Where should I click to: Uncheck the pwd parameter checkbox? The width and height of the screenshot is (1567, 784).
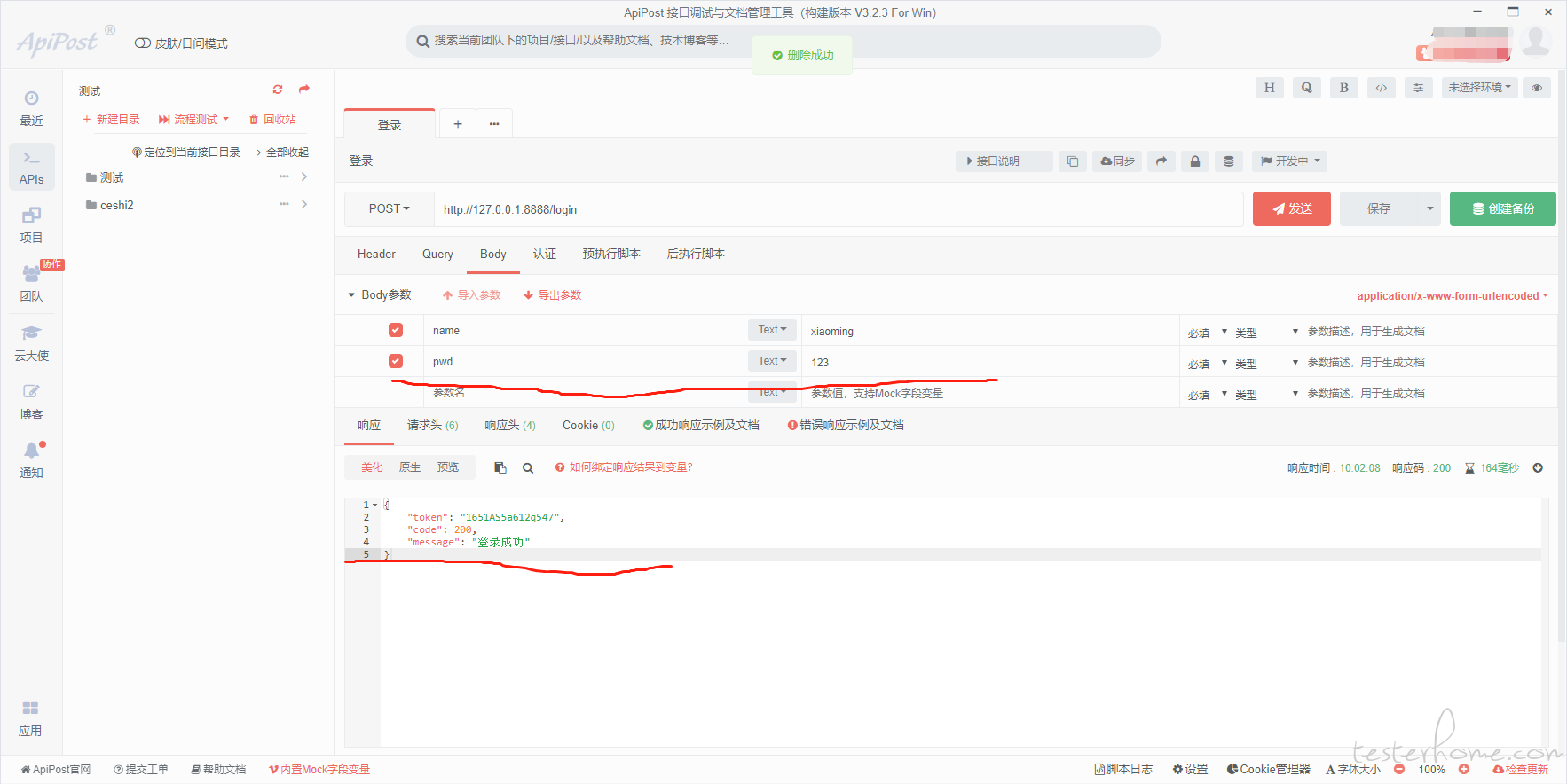(x=396, y=361)
